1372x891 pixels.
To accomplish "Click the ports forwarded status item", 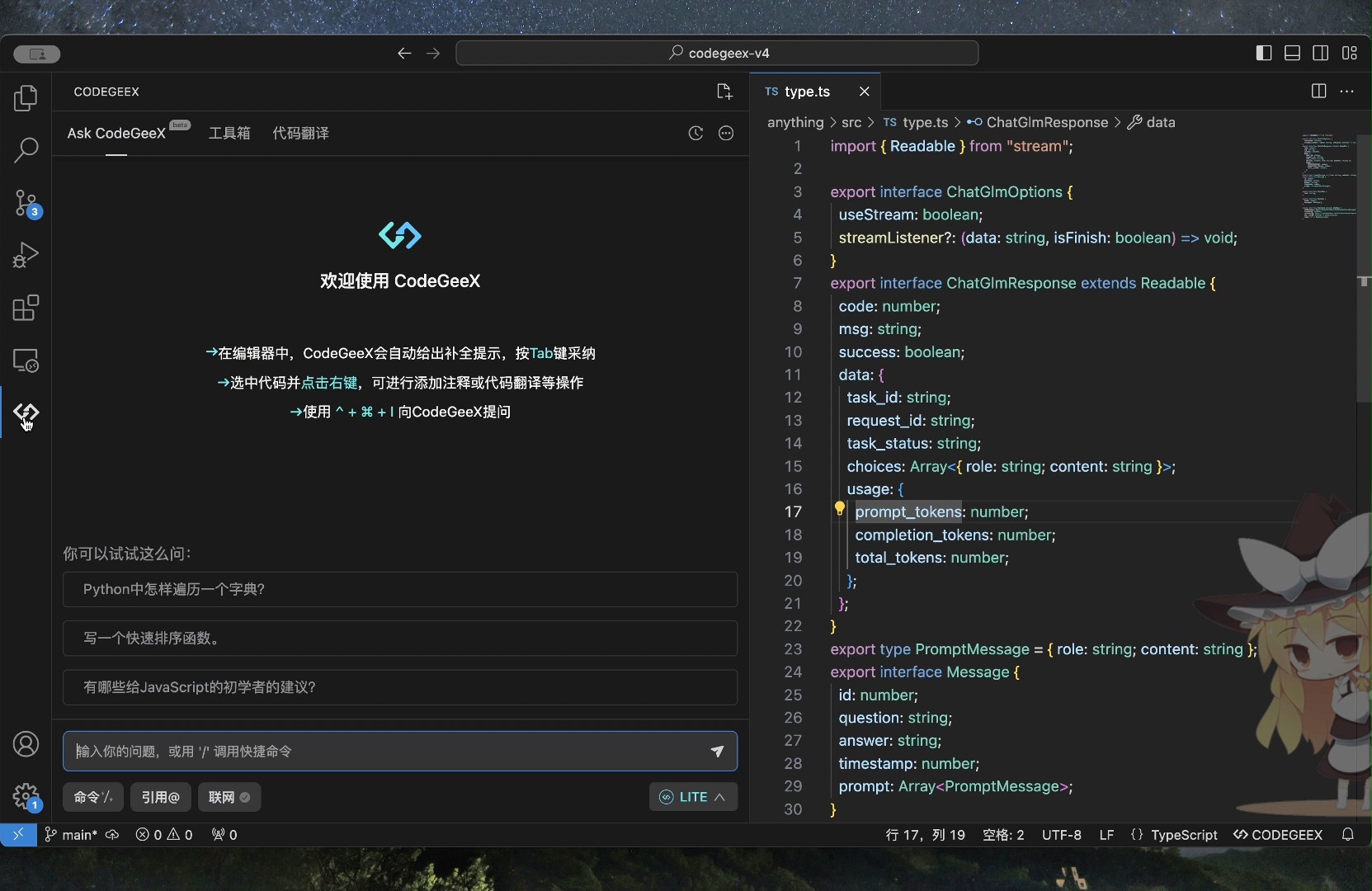I will (x=224, y=835).
